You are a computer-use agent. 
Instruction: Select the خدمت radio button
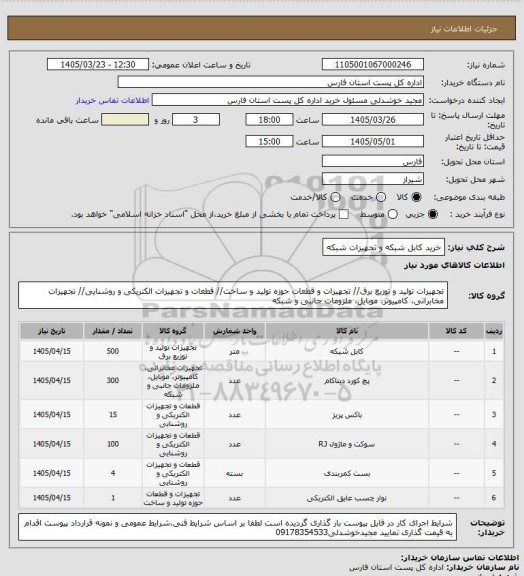coord(381,197)
